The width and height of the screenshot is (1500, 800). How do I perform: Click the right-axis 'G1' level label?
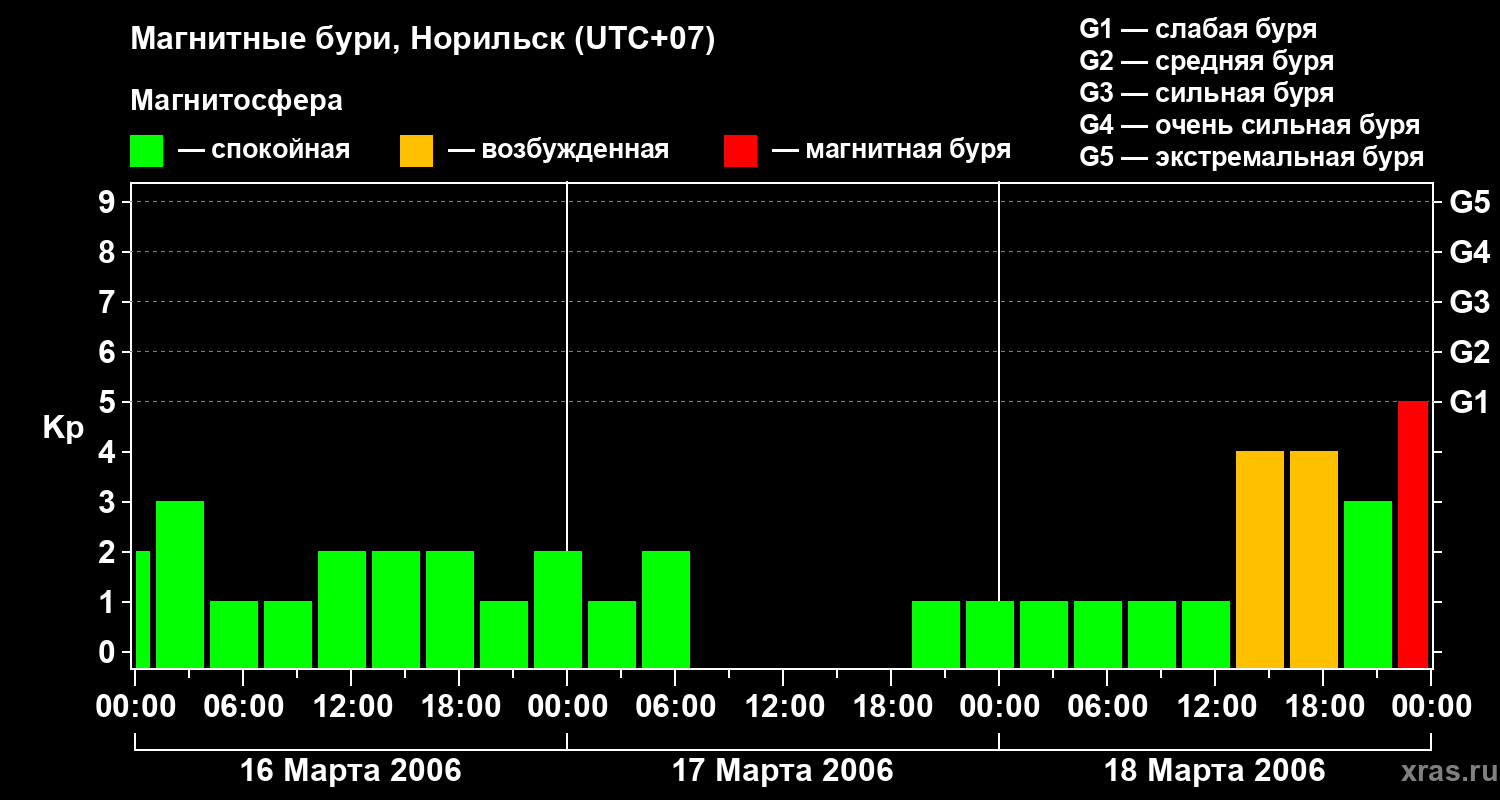[x=1469, y=402]
